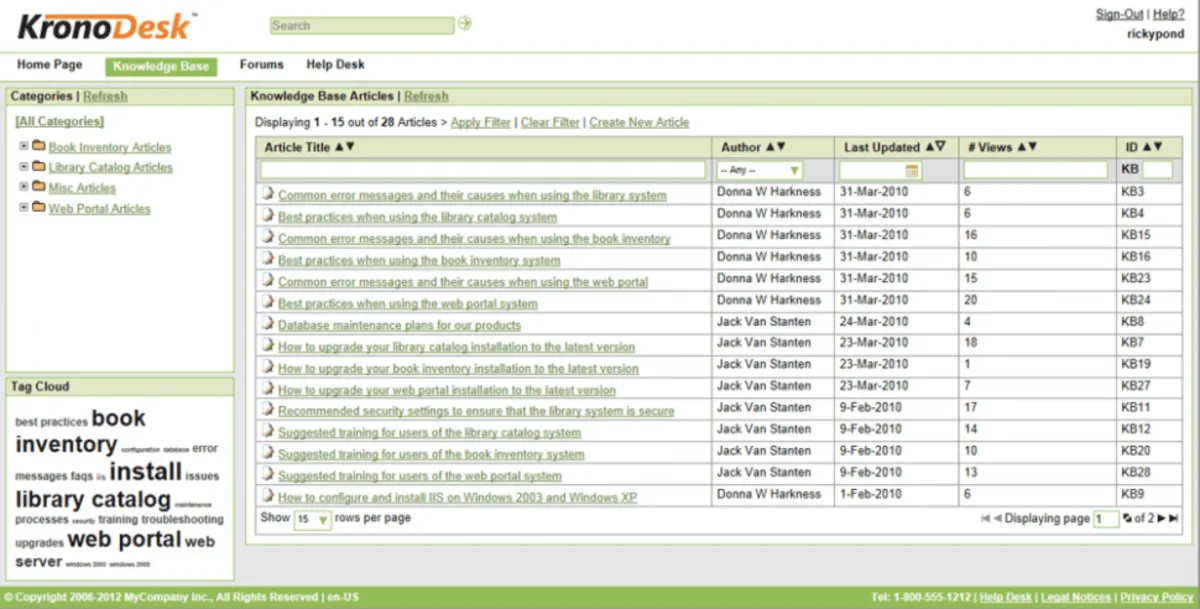
Task: Open the Help? link at top right
Action: click(x=1169, y=14)
